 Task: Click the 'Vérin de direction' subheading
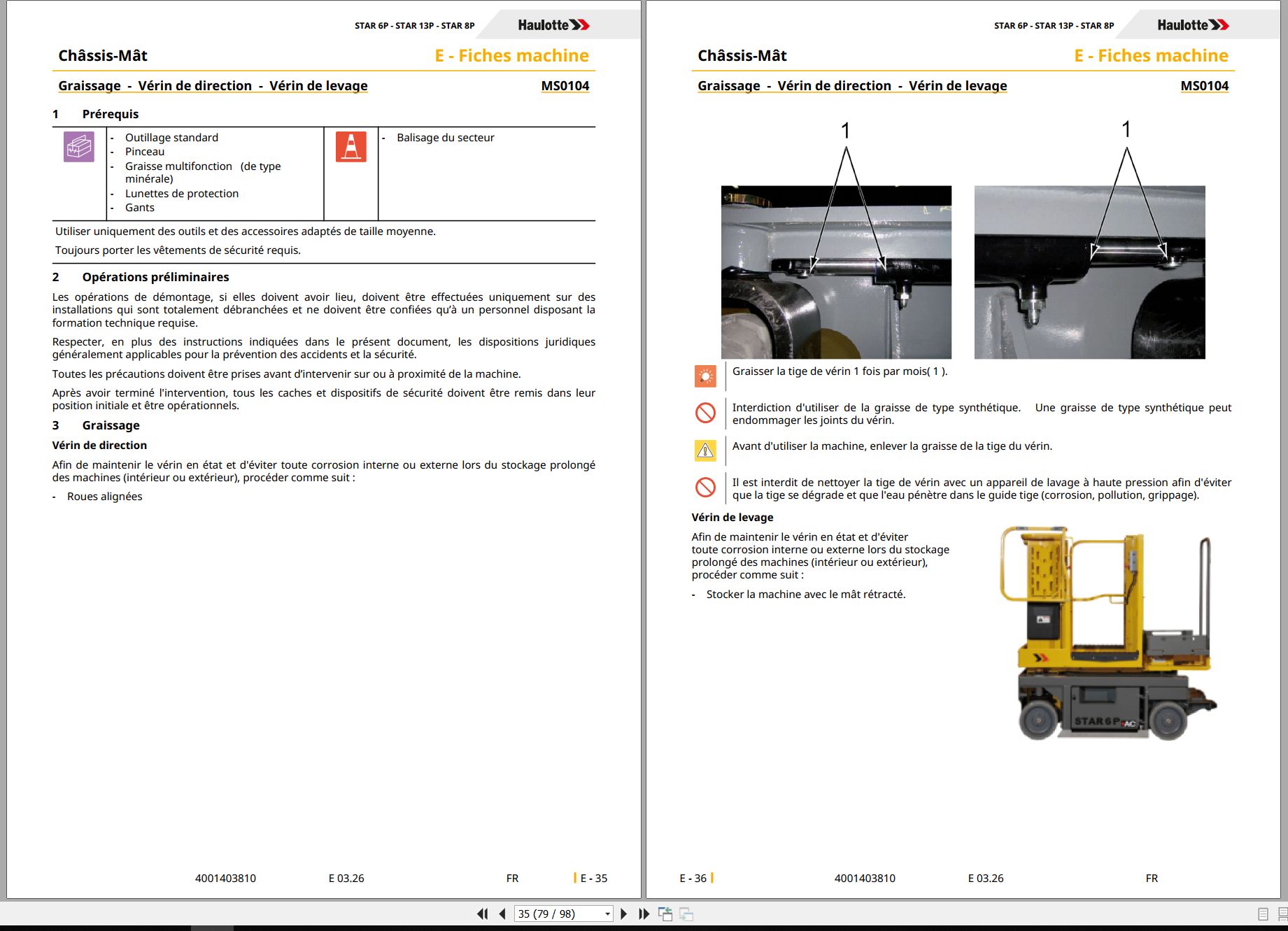pos(99,445)
